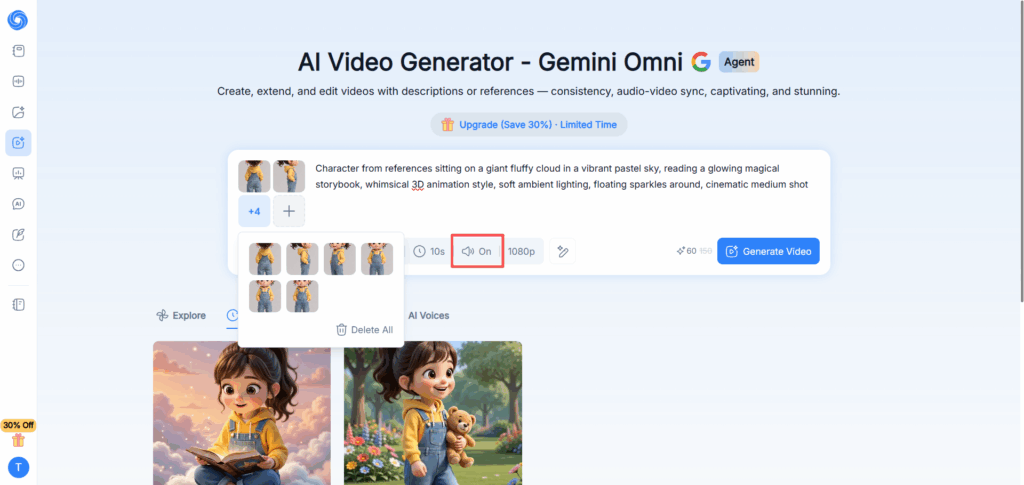
Task: Click the sparkle credits indicator showing 60
Action: pos(686,251)
